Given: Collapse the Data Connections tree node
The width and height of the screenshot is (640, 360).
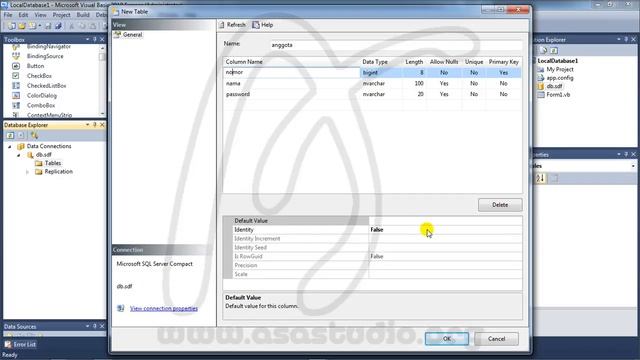Looking at the screenshot, I should click(x=10, y=147).
